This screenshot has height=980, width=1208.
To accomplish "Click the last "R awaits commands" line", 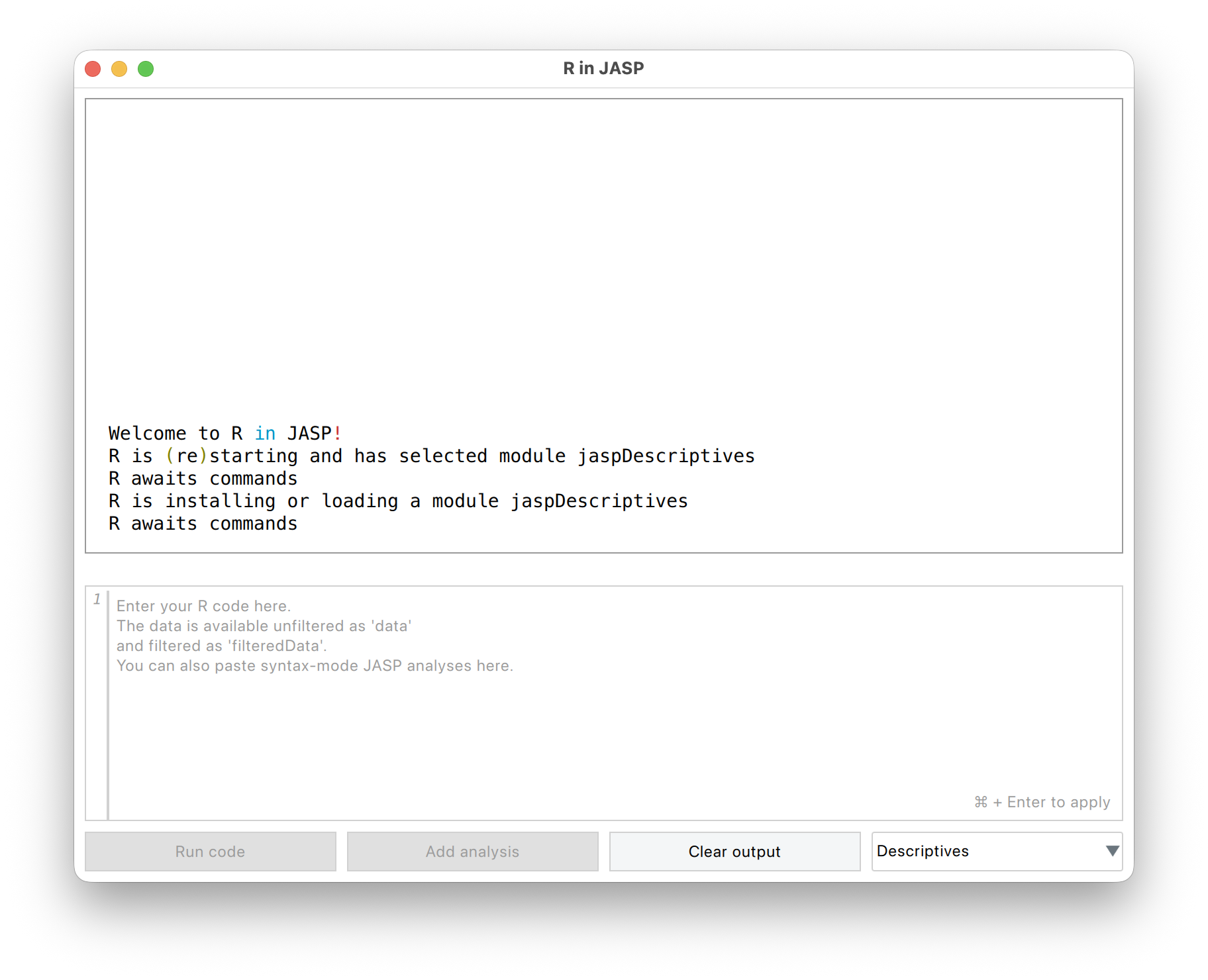I will (203, 524).
